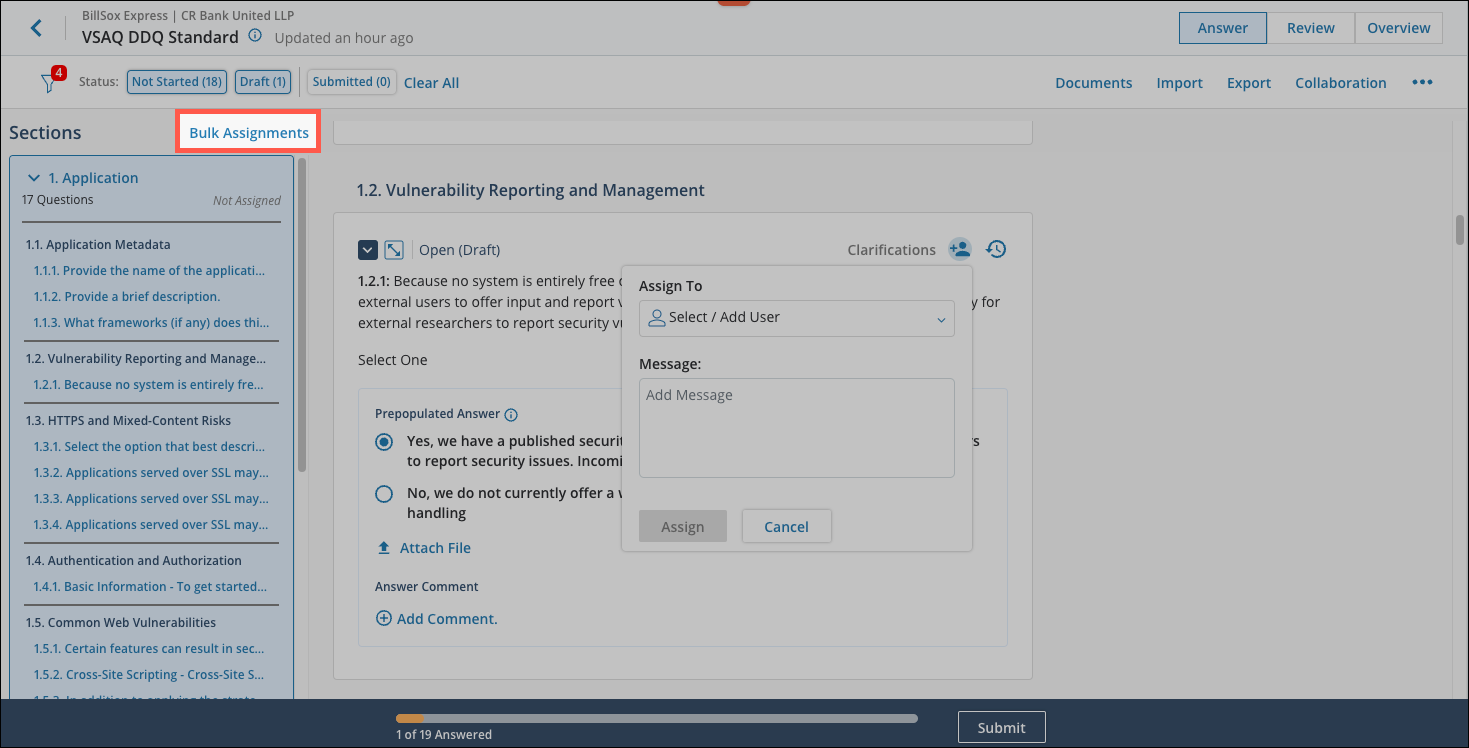The width and height of the screenshot is (1469, 748).
Task: Toggle the Not Started (18) status filter
Action: pyautogui.click(x=177, y=82)
